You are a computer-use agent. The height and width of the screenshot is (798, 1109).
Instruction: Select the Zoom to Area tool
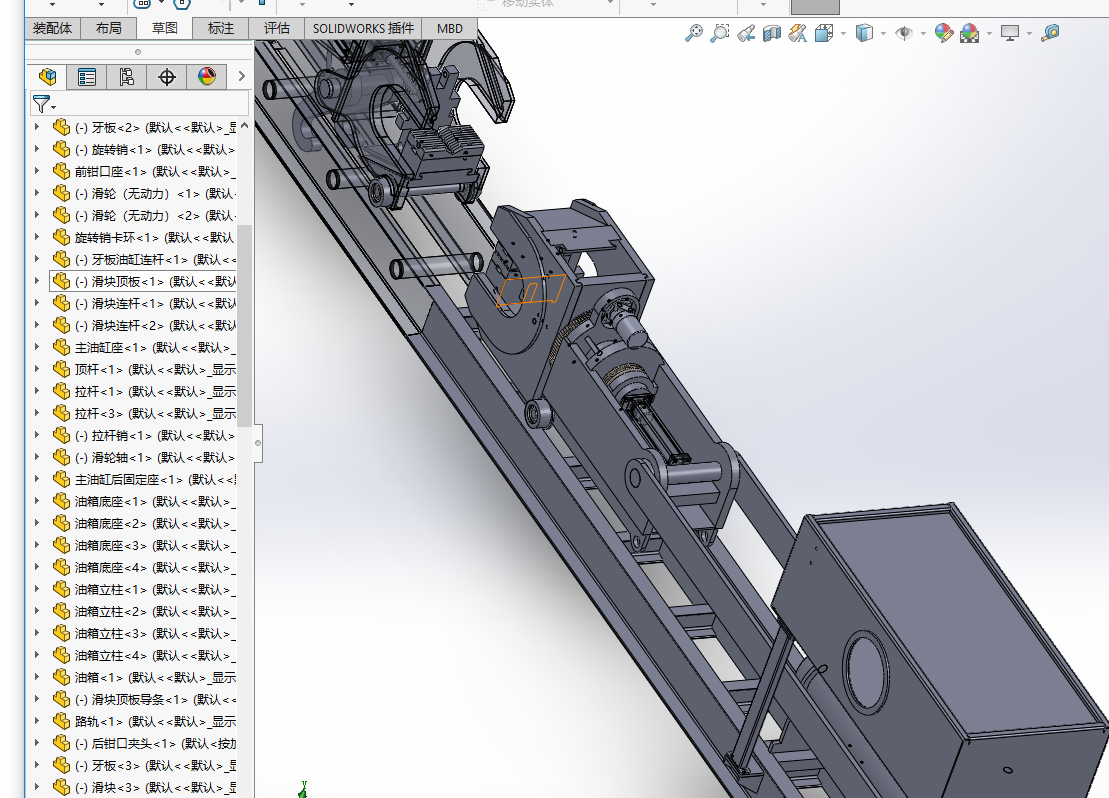(x=720, y=34)
